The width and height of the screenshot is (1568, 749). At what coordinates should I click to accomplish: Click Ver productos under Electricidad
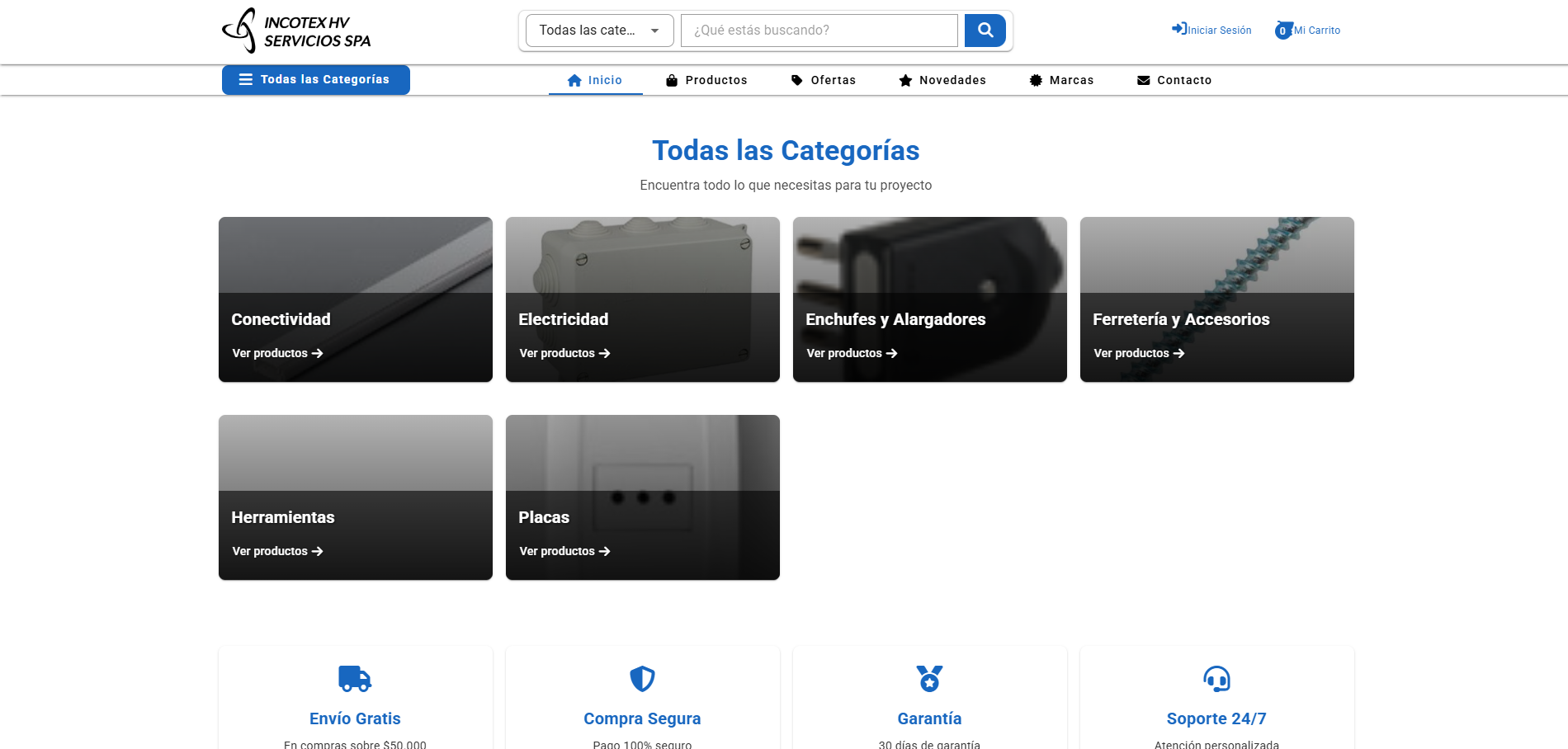click(x=564, y=353)
